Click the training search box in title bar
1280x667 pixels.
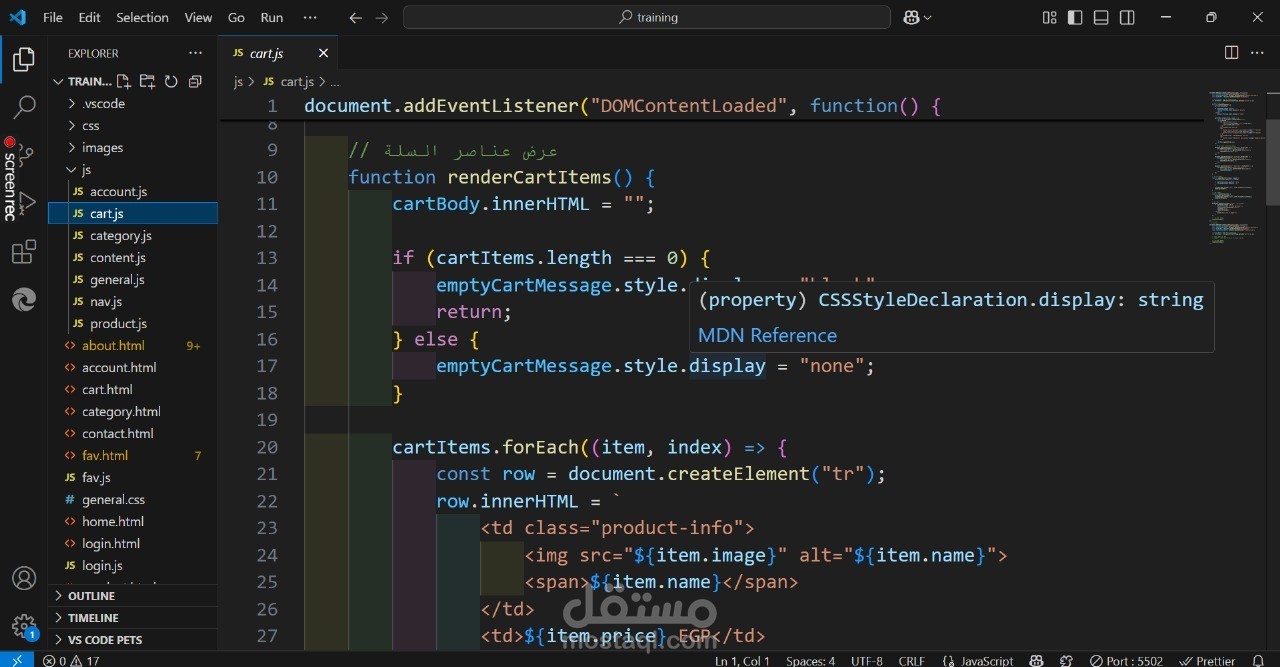[x=647, y=17]
